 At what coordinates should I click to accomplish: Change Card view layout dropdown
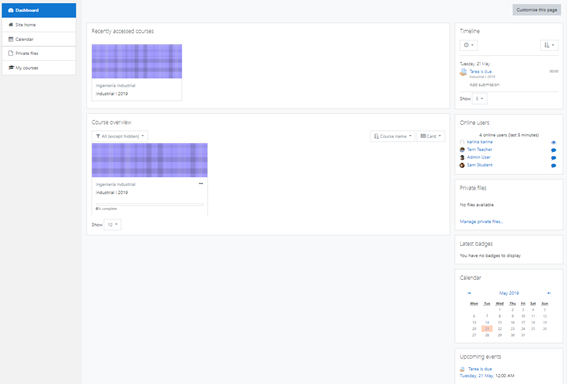(x=431, y=136)
